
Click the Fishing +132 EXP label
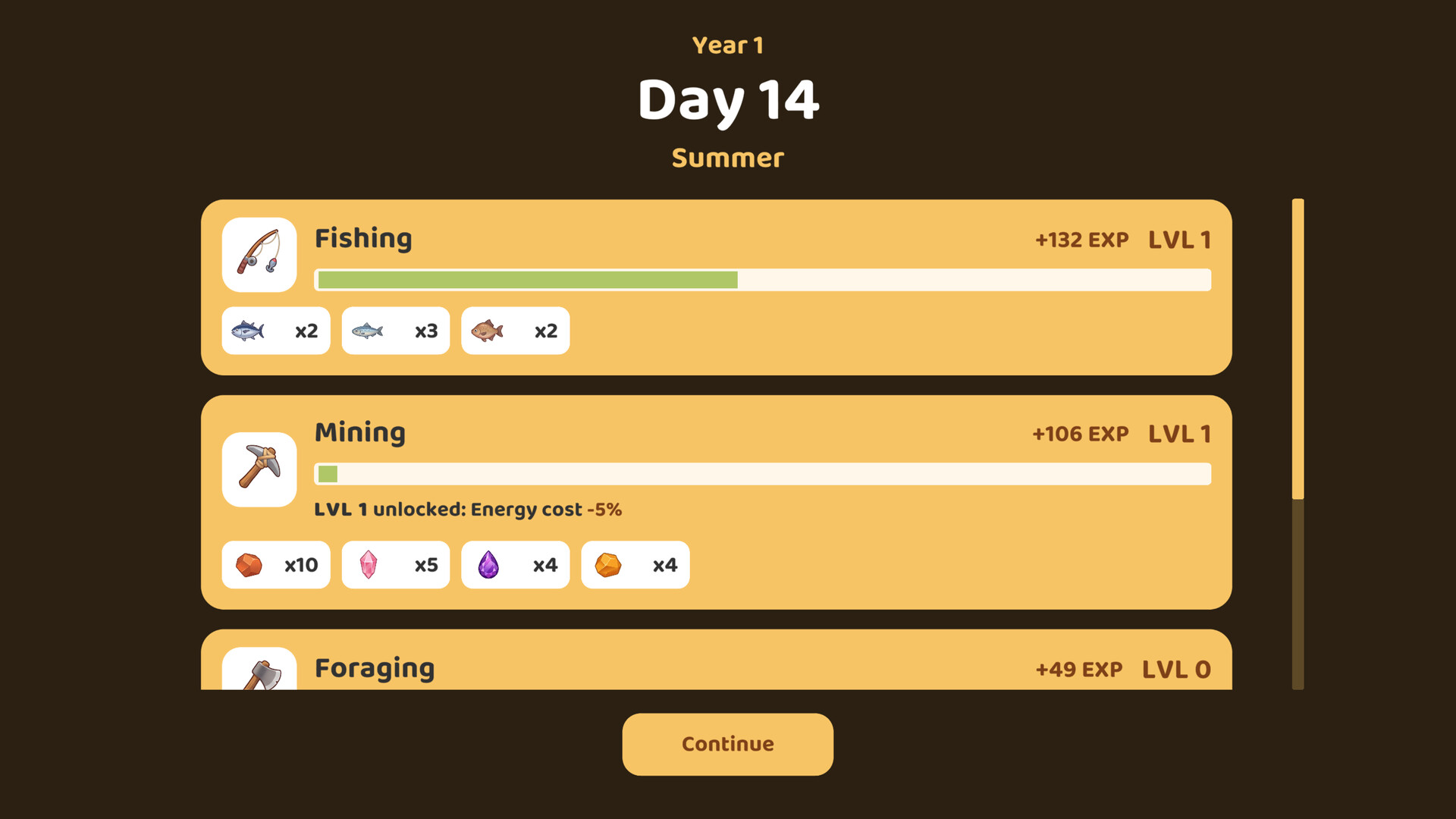click(x=1082, y=240)
